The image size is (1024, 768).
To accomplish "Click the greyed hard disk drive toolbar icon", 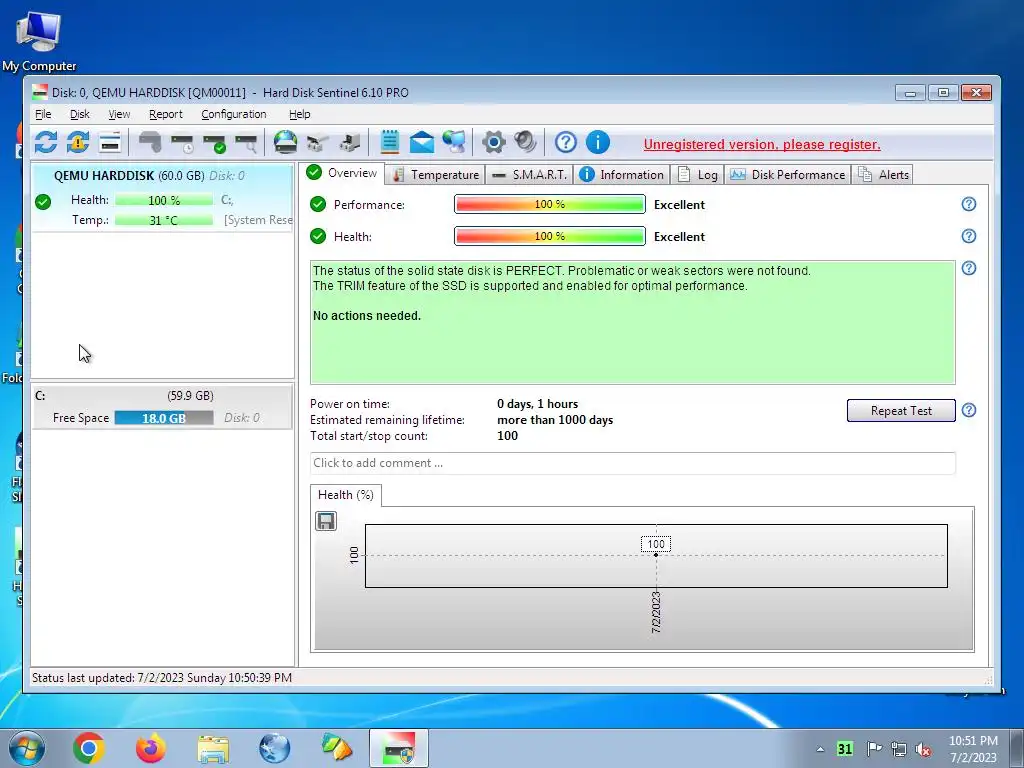I will 150,142.
